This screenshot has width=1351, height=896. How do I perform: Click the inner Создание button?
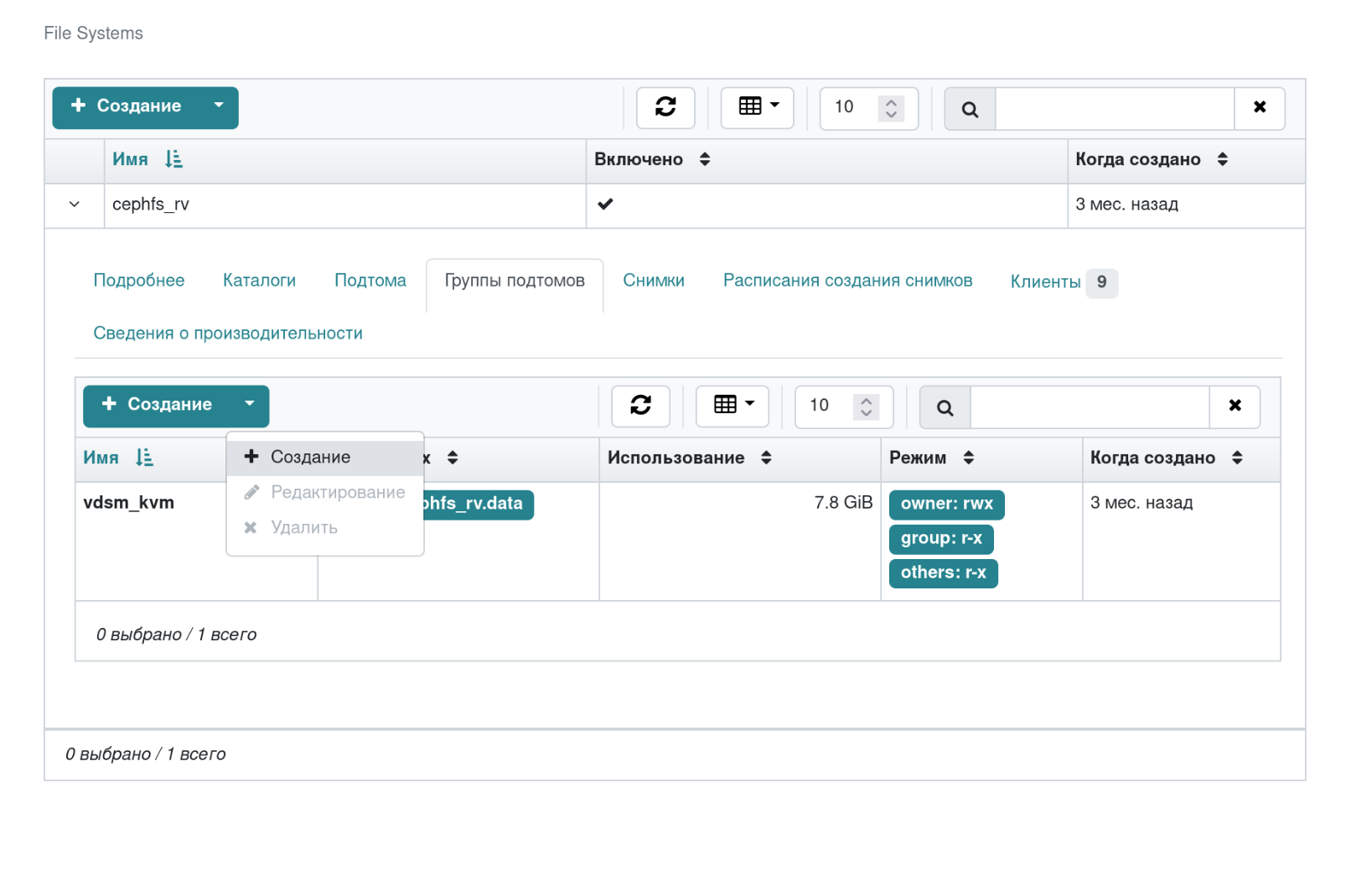pos(158,405)
